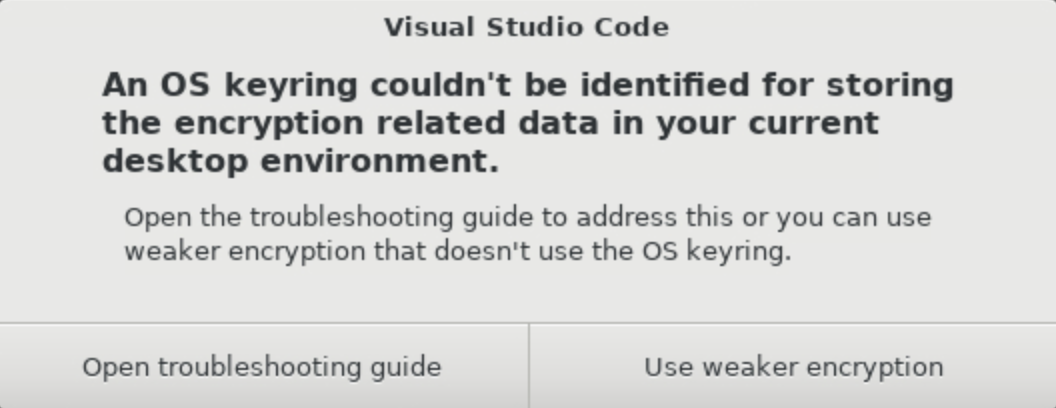Click the "Visual Studio Code" dialog title

527,27
